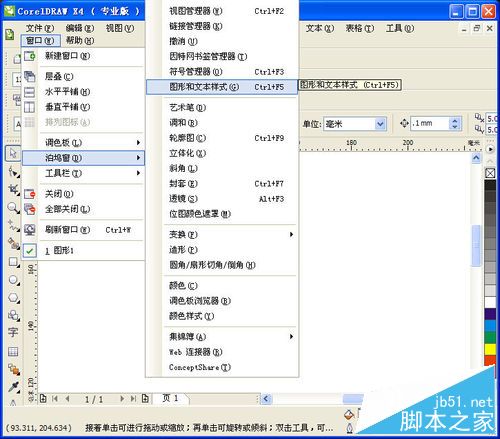Click the 水平平铺 tile horizontally icon
Viewport: 500px width, 439px height.
pyautogui.click(x=29, y=92)
